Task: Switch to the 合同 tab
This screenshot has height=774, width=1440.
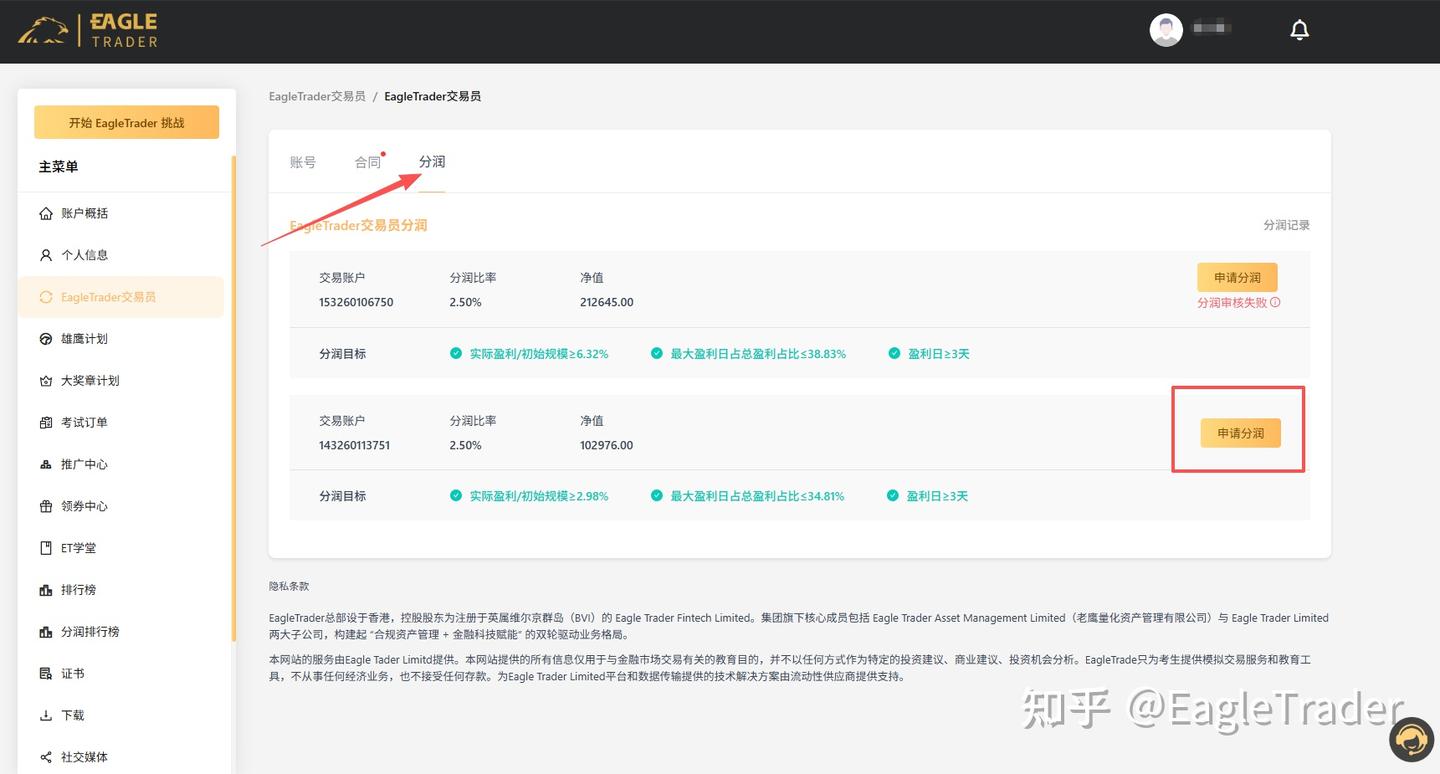Action: [x=367, y=161]
